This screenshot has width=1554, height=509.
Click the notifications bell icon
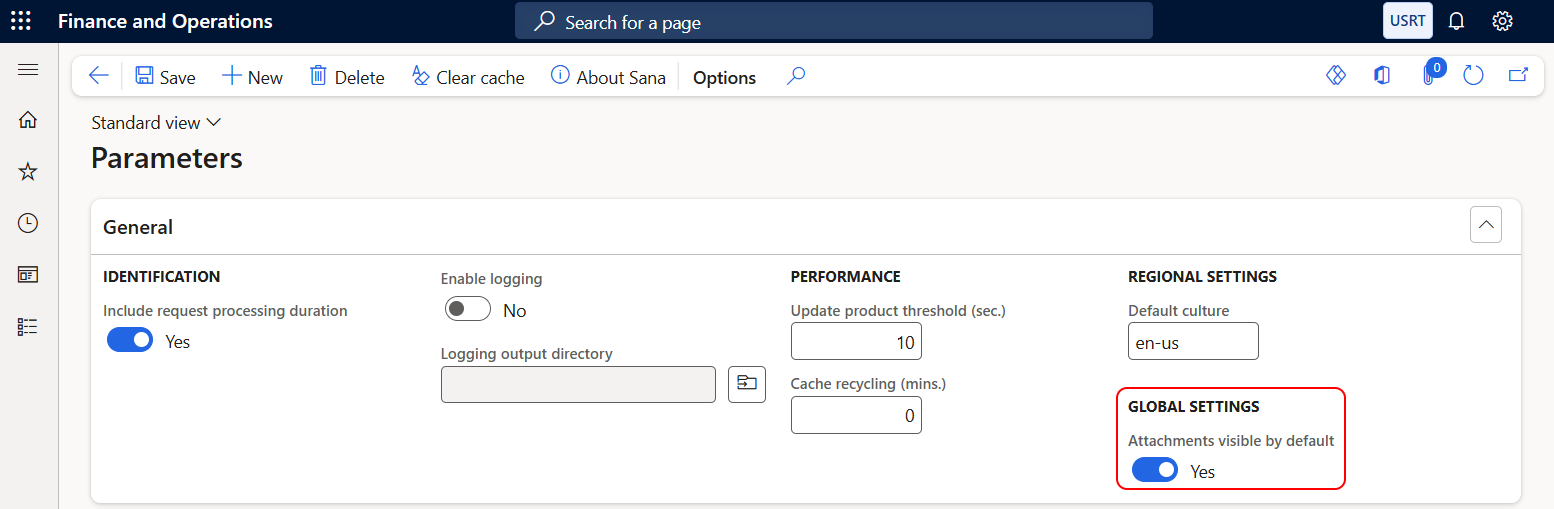[x=1456, y=21]
